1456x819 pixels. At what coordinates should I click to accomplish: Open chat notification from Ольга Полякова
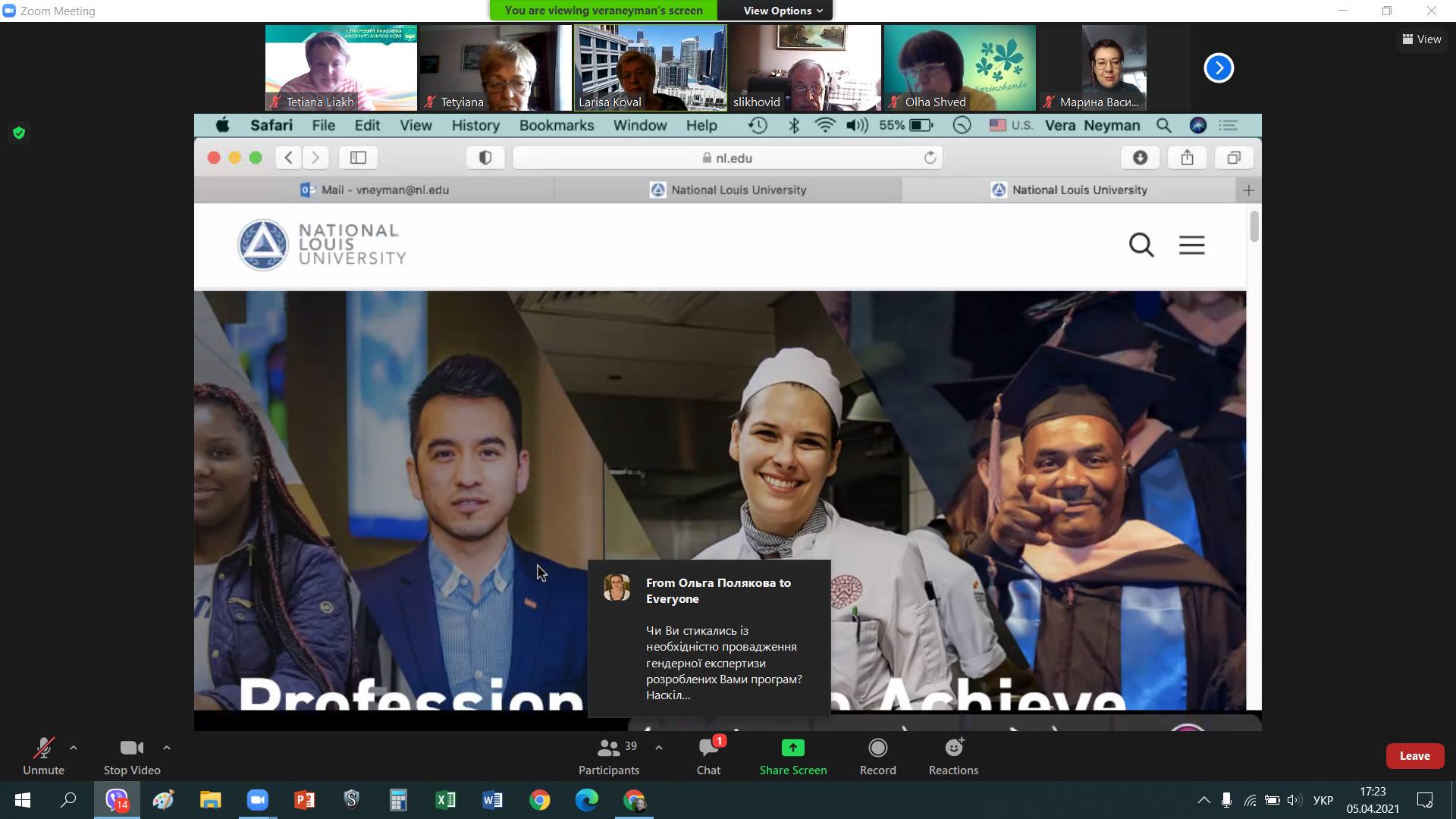pos(709,639)
